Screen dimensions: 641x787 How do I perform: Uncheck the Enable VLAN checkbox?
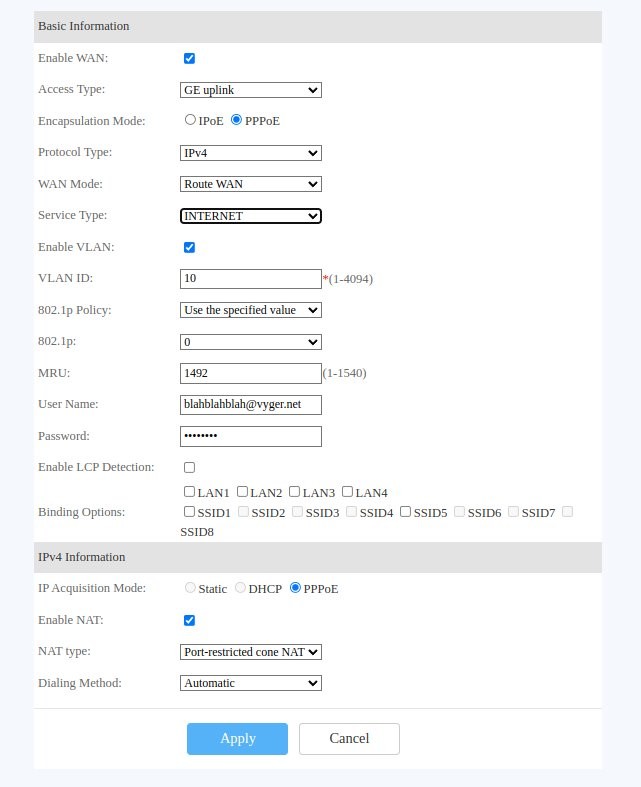[189, 247]
